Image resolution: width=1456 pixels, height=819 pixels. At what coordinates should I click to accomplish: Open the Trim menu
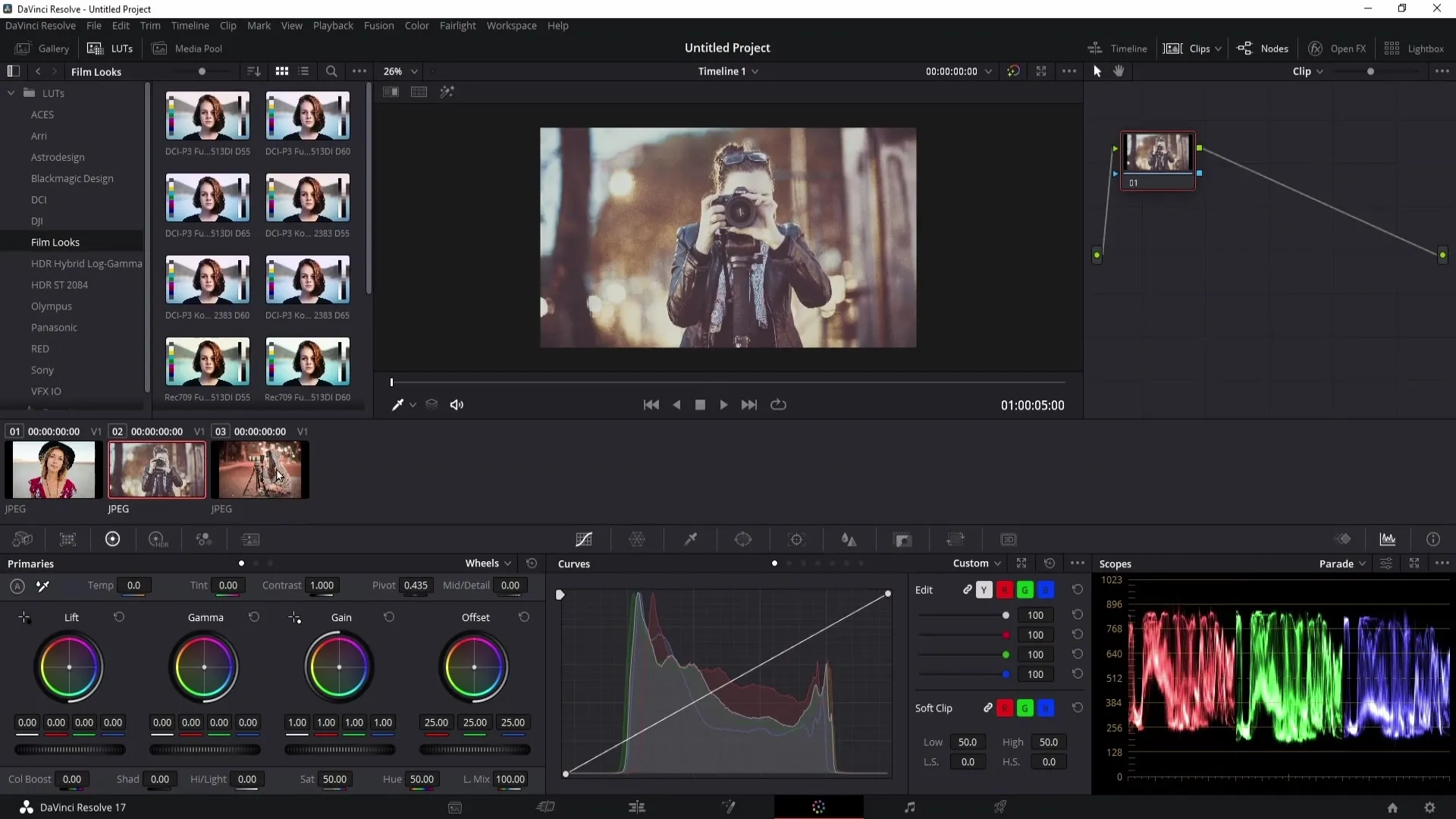coord(150,26)
